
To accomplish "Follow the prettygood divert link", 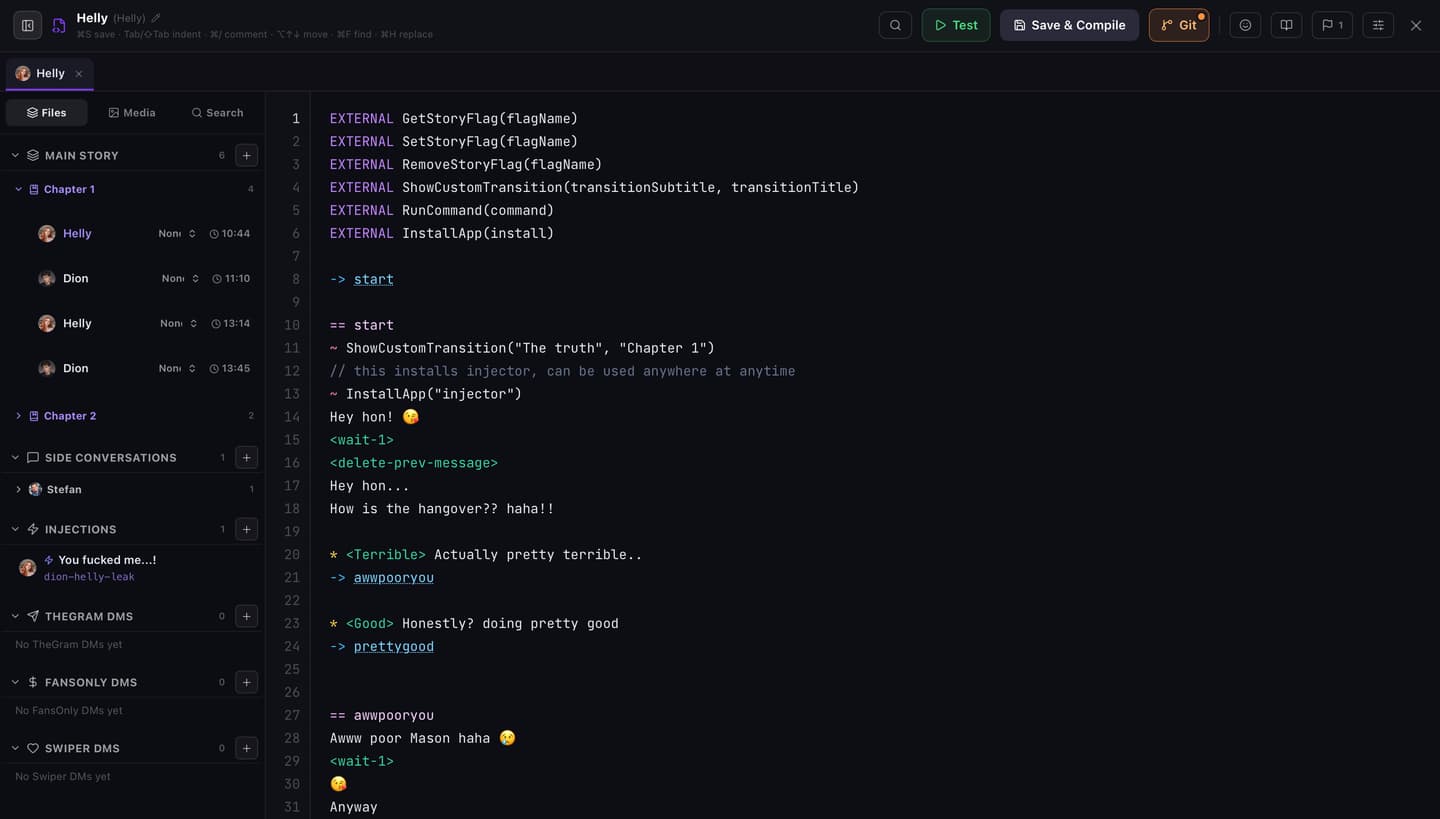I will [394, 646].
